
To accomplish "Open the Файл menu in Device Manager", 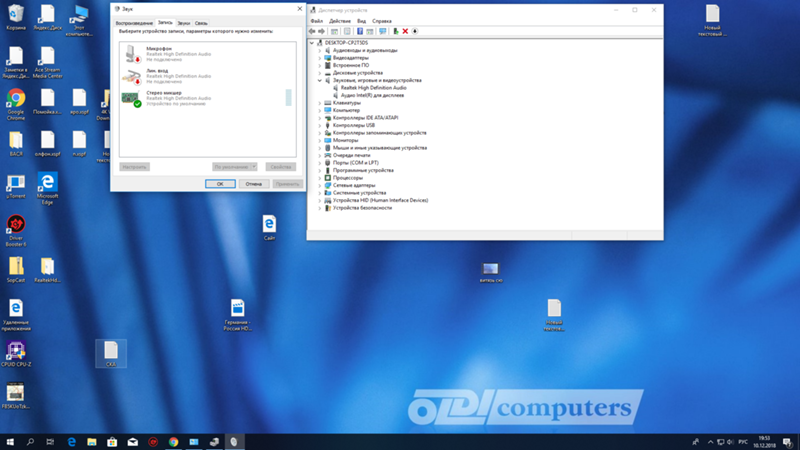I will 316,21.
